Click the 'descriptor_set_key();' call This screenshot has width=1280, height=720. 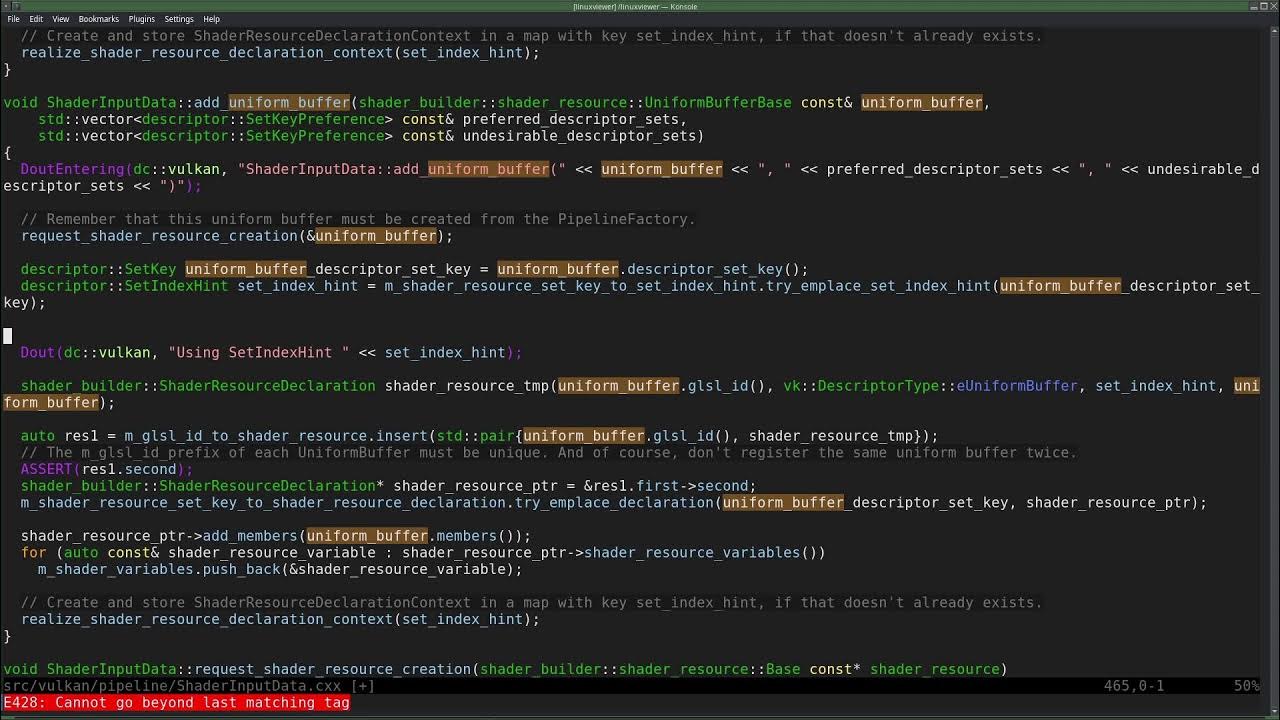[x=718, y=269]
